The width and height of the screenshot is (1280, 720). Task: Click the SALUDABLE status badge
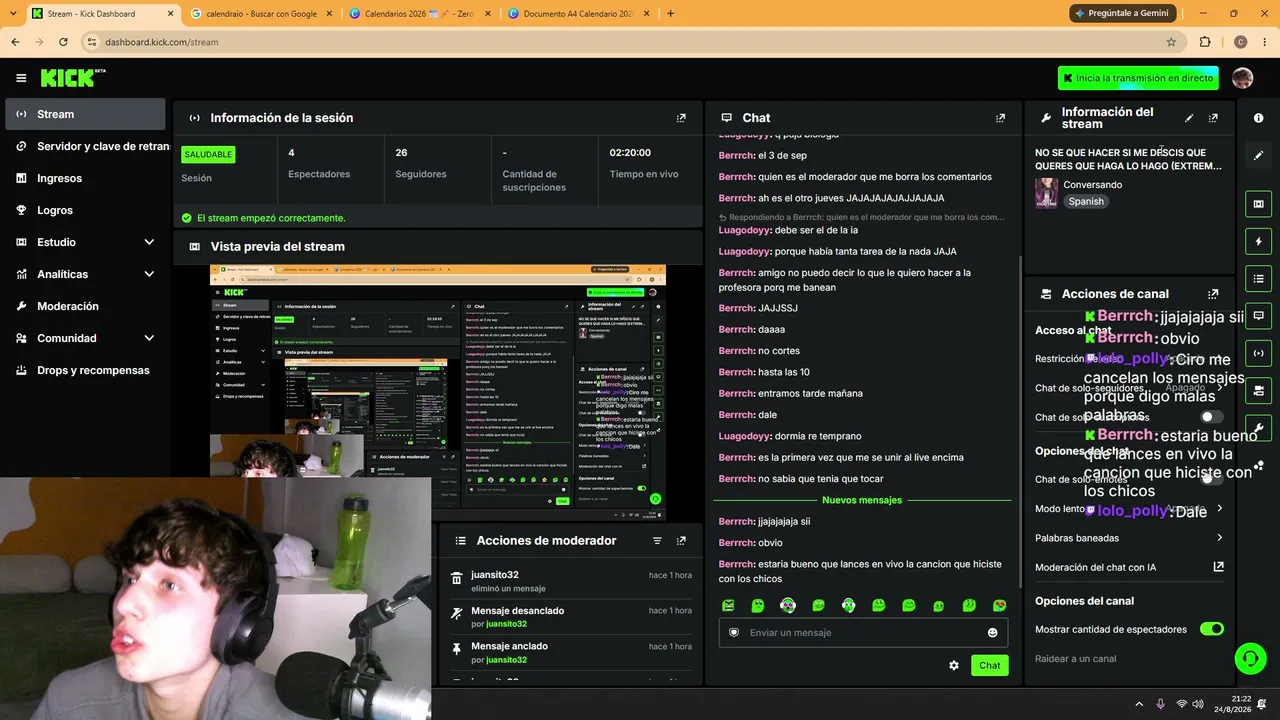click(208, 154)
